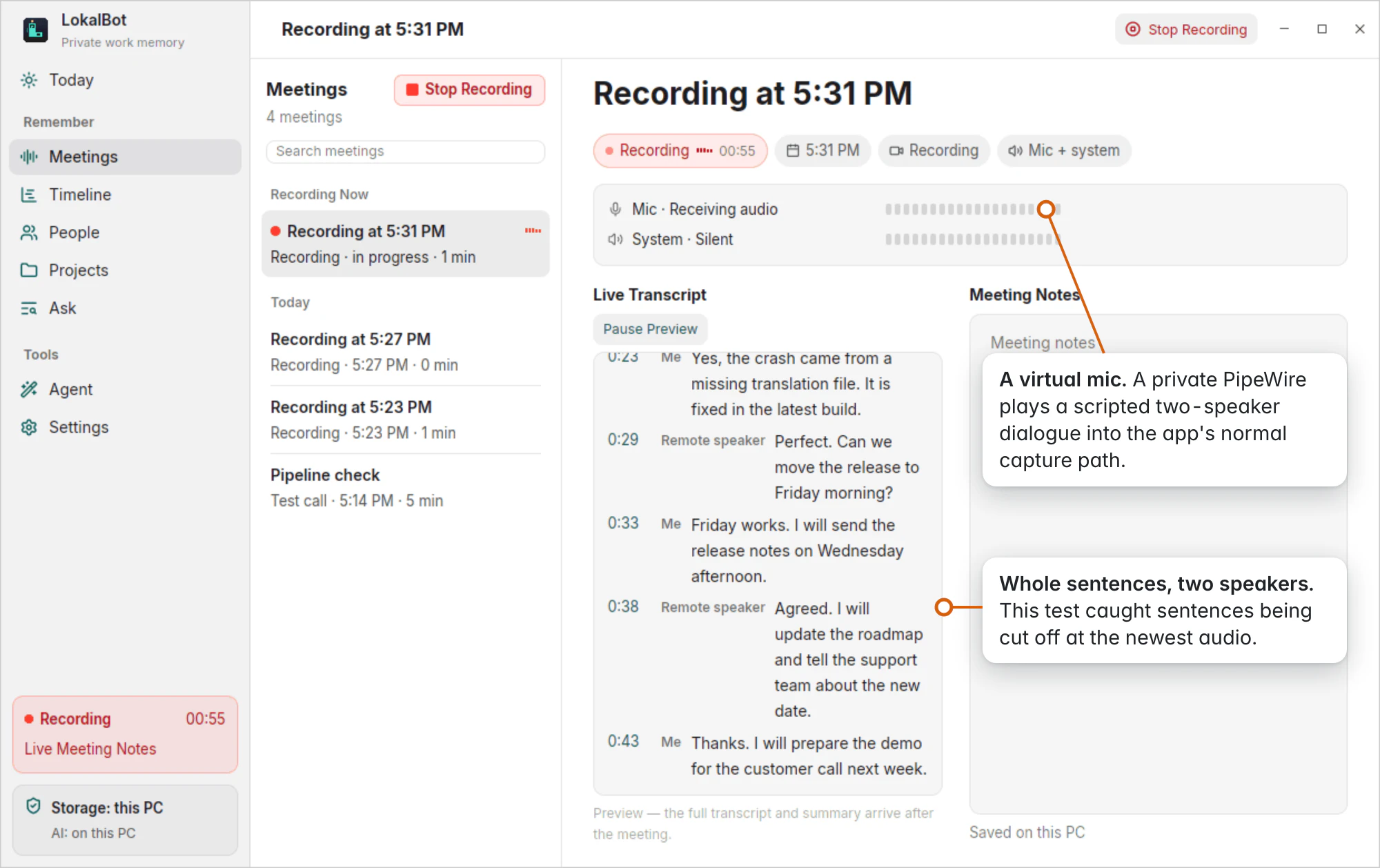The height and width of the screenshot is (868, 1380).
Task: Select the Recording at 5:31 PM meeting
Action: click(x=406, y=244)
